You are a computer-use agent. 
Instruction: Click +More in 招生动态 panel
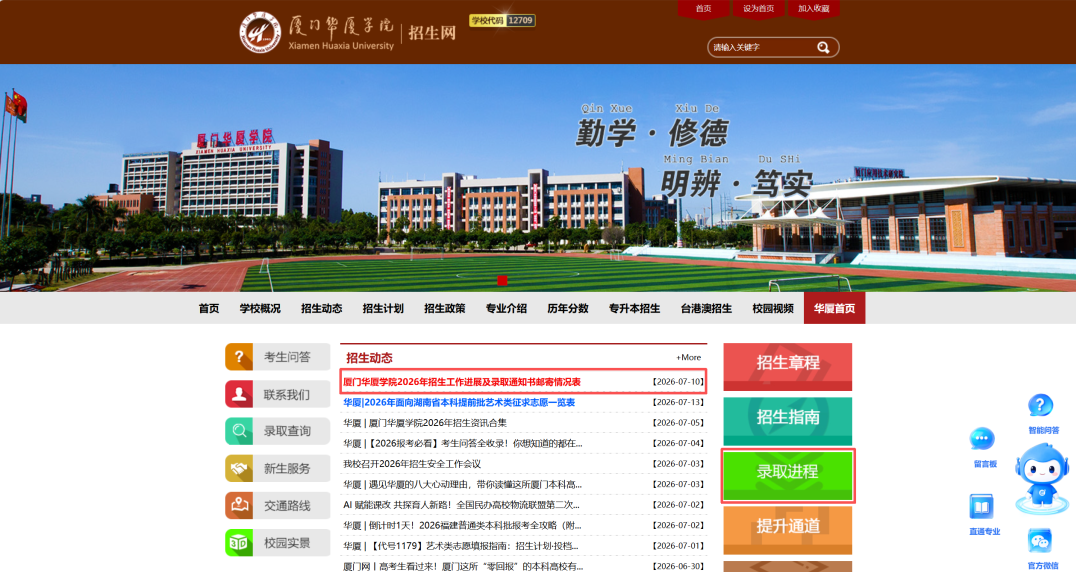[688, 357]
